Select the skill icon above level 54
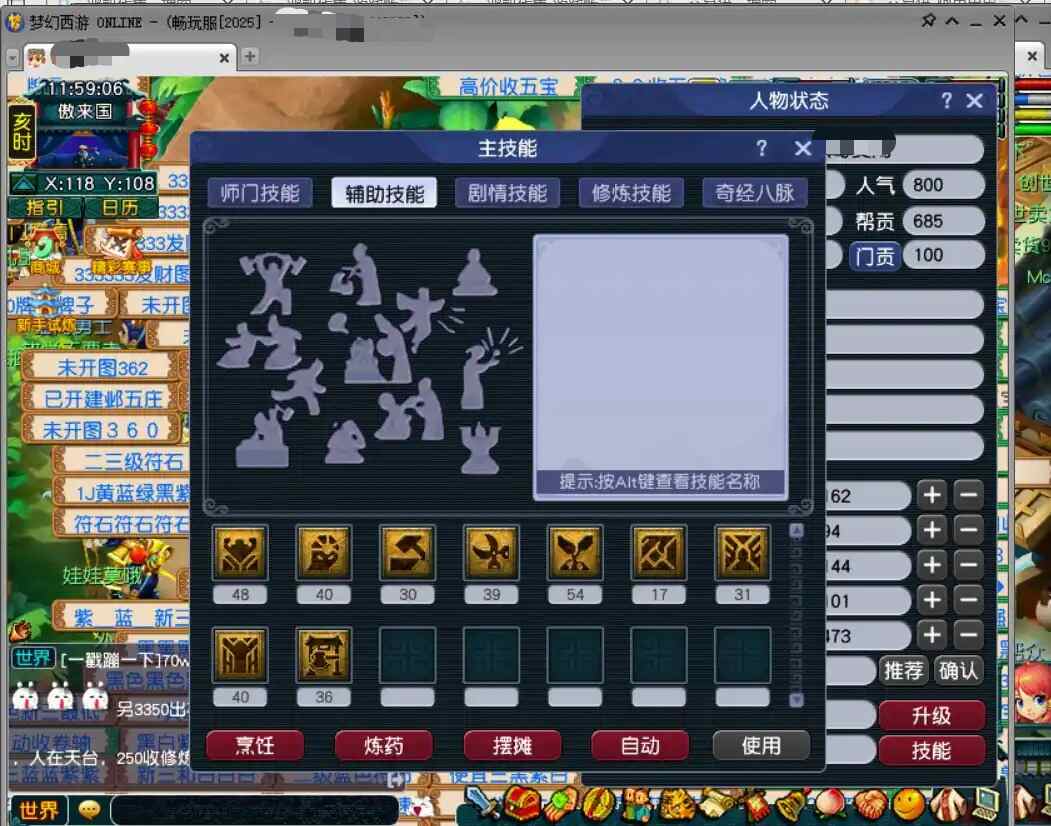 (575, 552)
